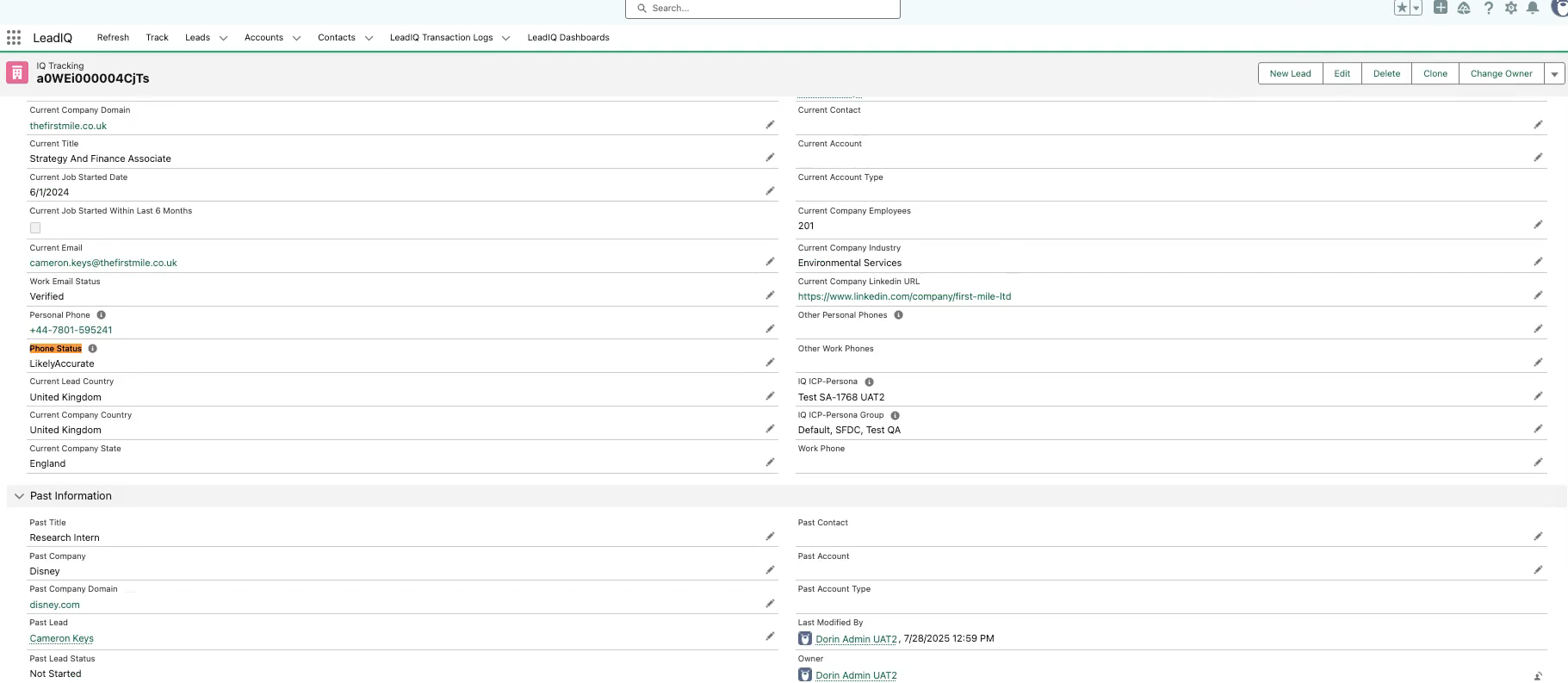Open more actions dropdown beside Change Owner

point(1554,74)
